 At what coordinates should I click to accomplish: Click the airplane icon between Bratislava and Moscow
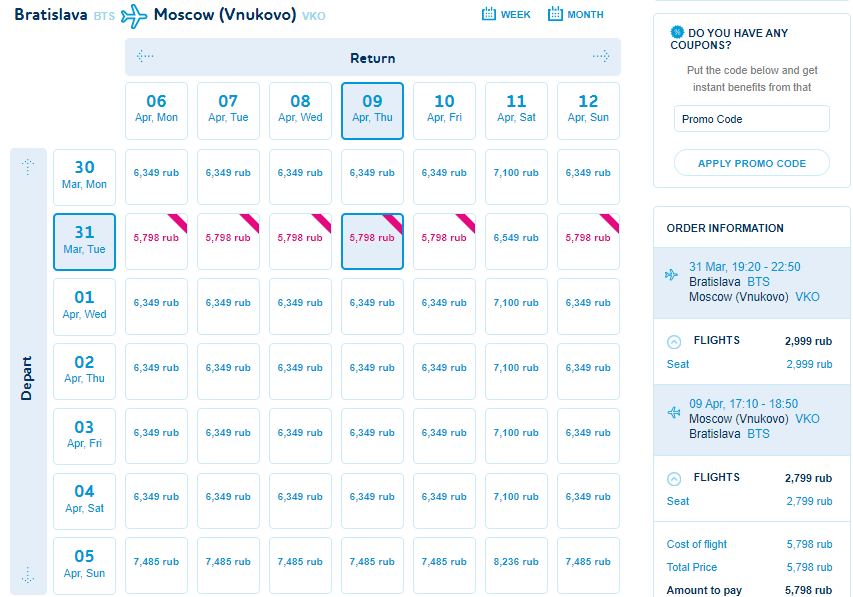point(134,16)
